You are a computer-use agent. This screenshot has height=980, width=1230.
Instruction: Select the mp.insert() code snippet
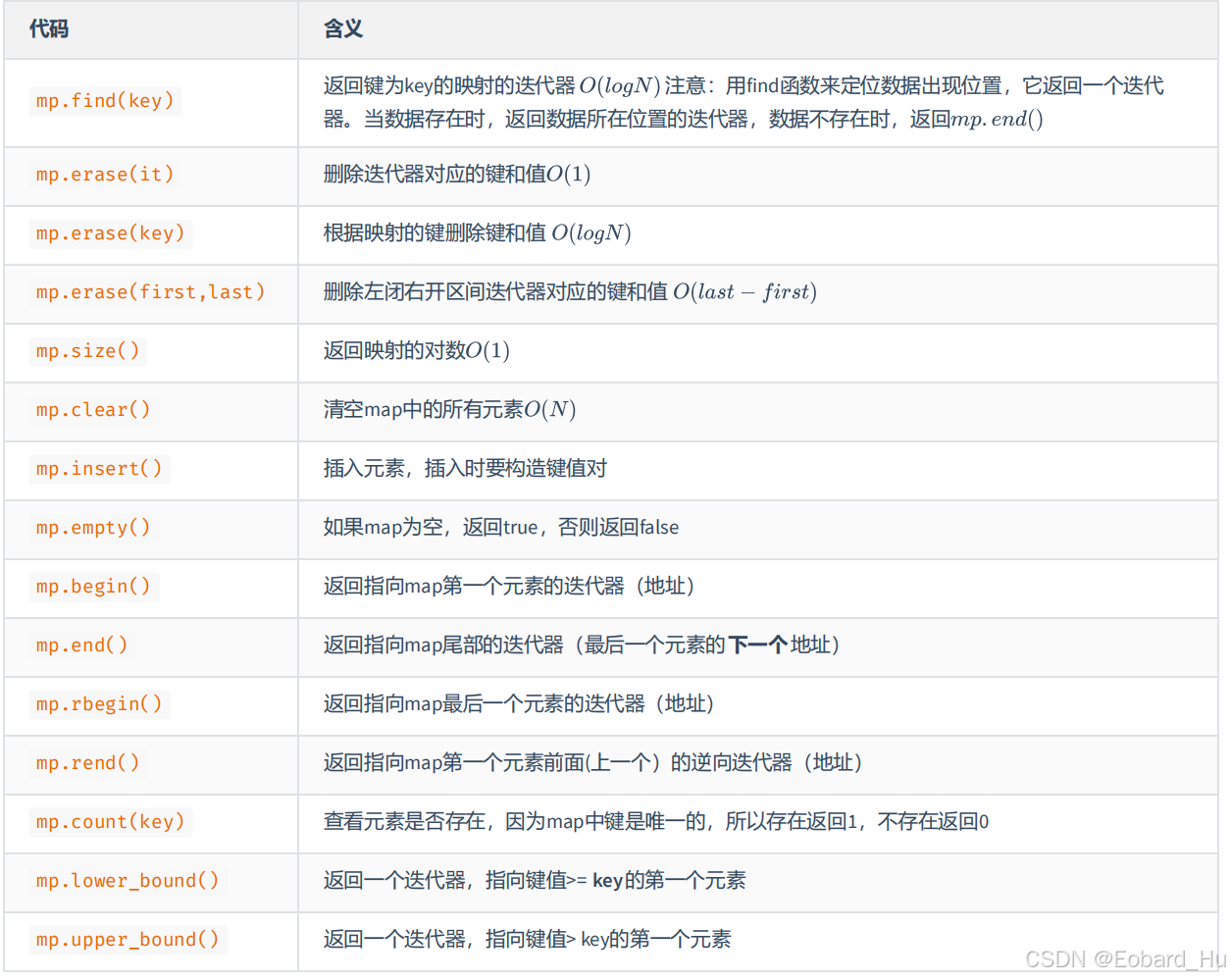99,469
